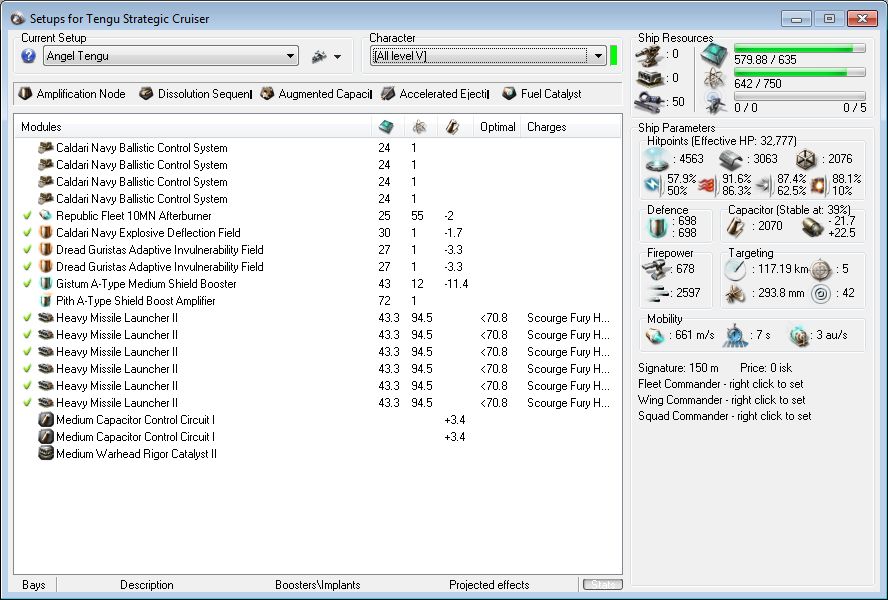Click the Signature: 150 m text
This screenshot has width=888, height=600.
(x=678, y=368)
